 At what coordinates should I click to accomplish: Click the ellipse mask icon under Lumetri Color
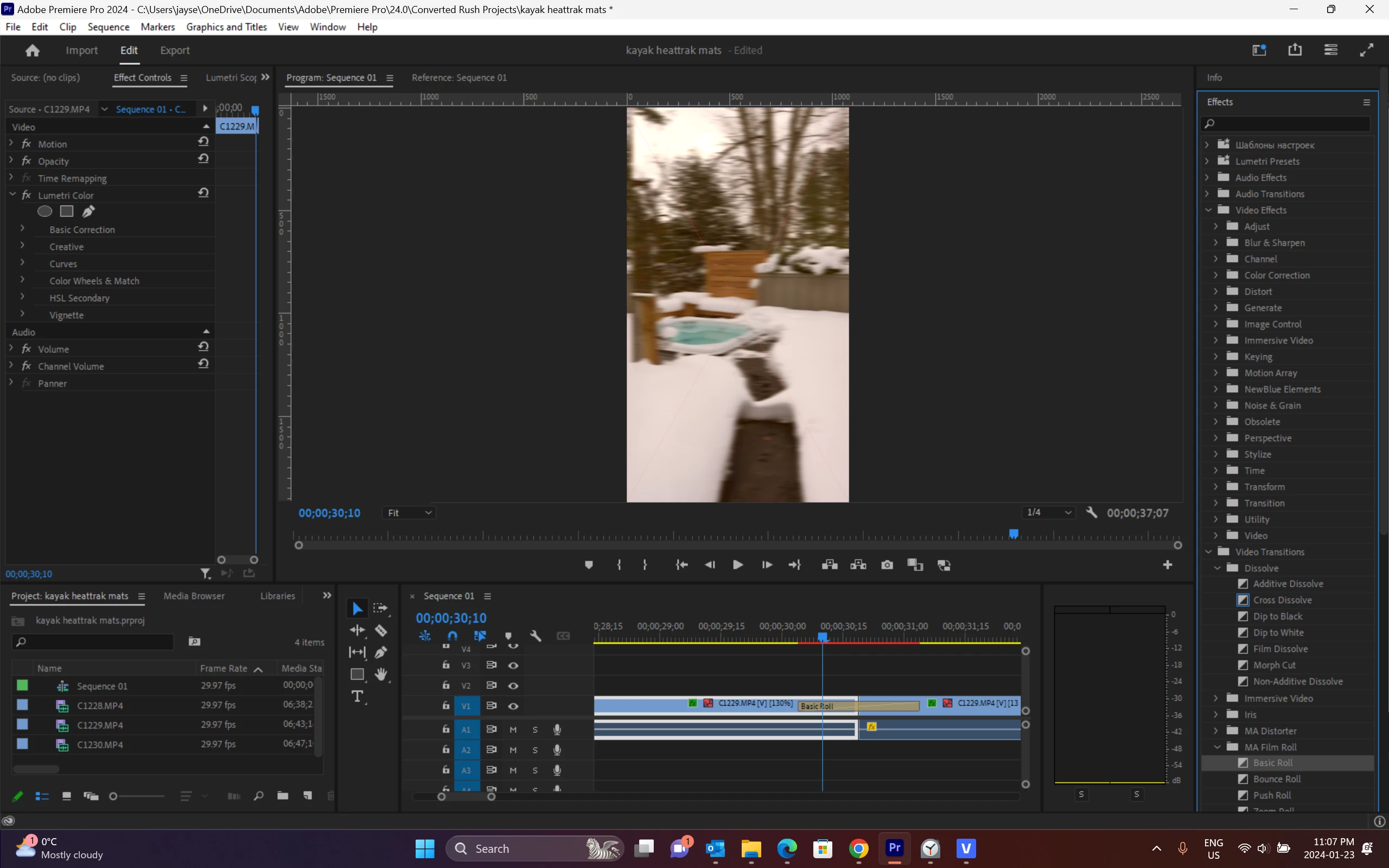pos(45,211)
